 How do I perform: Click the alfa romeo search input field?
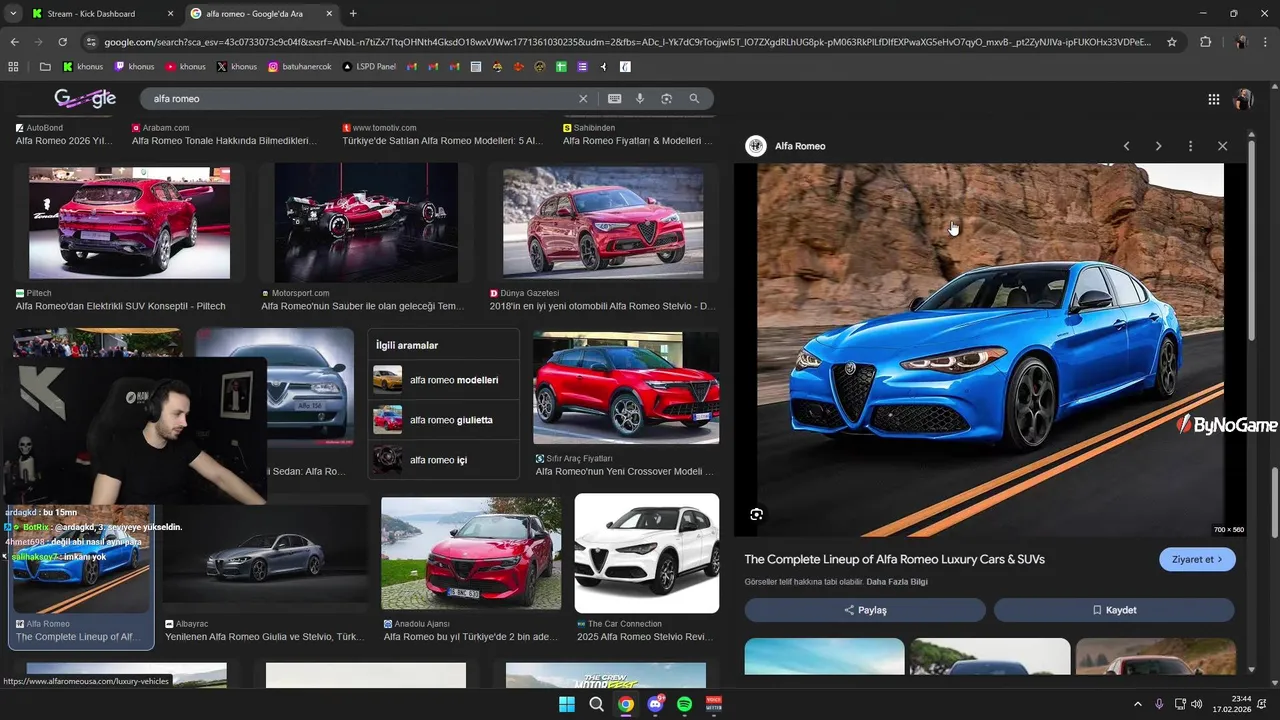tap(360, 99)
